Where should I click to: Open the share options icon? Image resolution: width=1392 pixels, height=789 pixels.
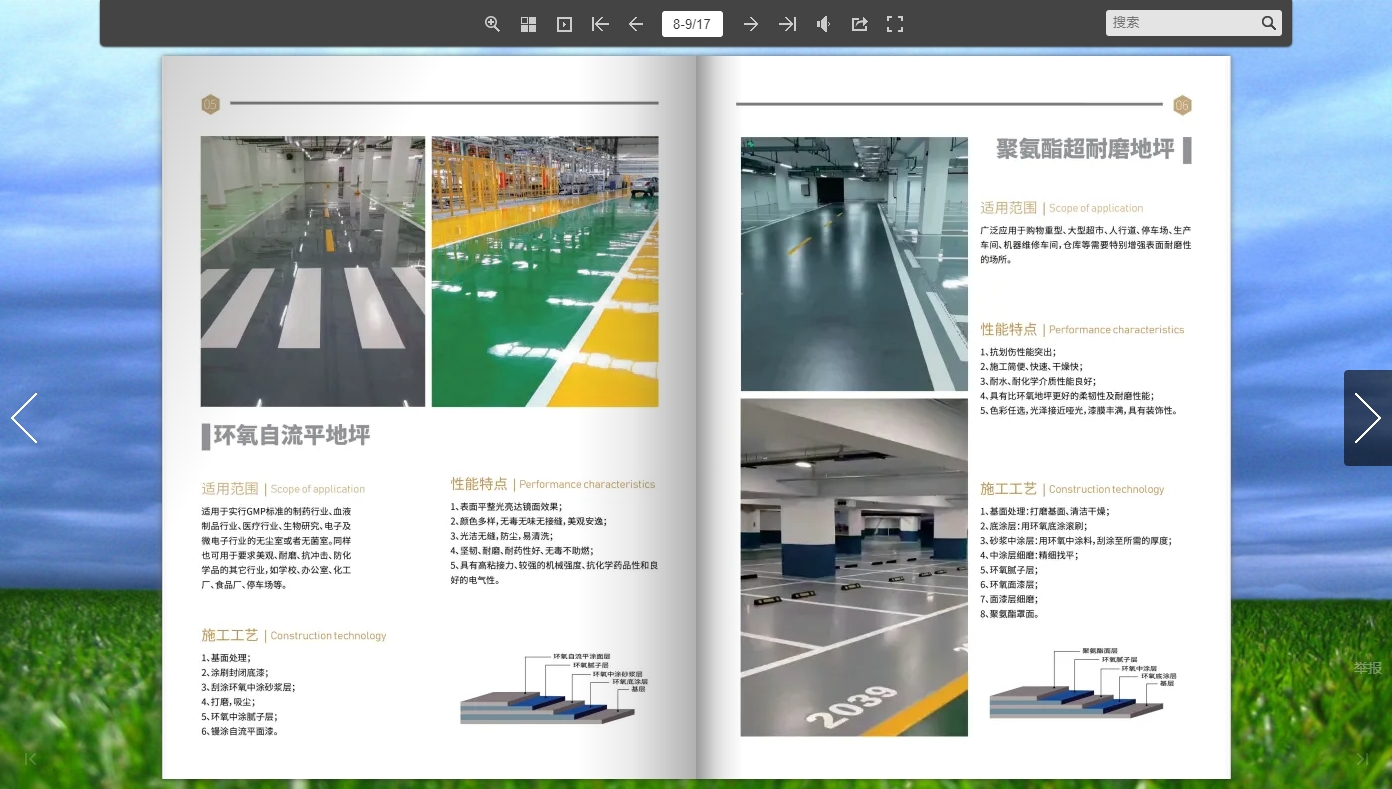859,24
